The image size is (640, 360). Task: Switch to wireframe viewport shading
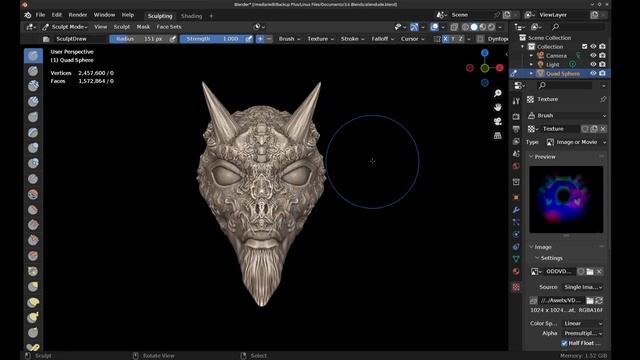465,27
